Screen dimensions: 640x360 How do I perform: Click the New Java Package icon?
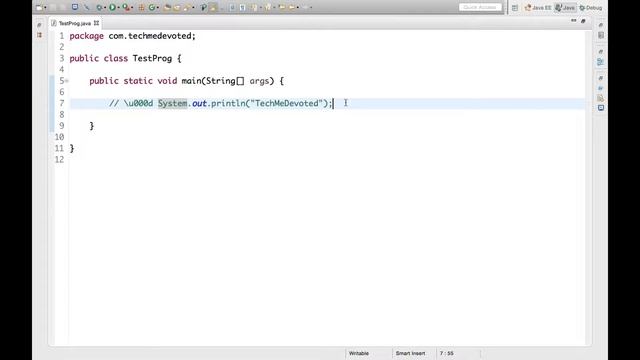coord(141,7)
